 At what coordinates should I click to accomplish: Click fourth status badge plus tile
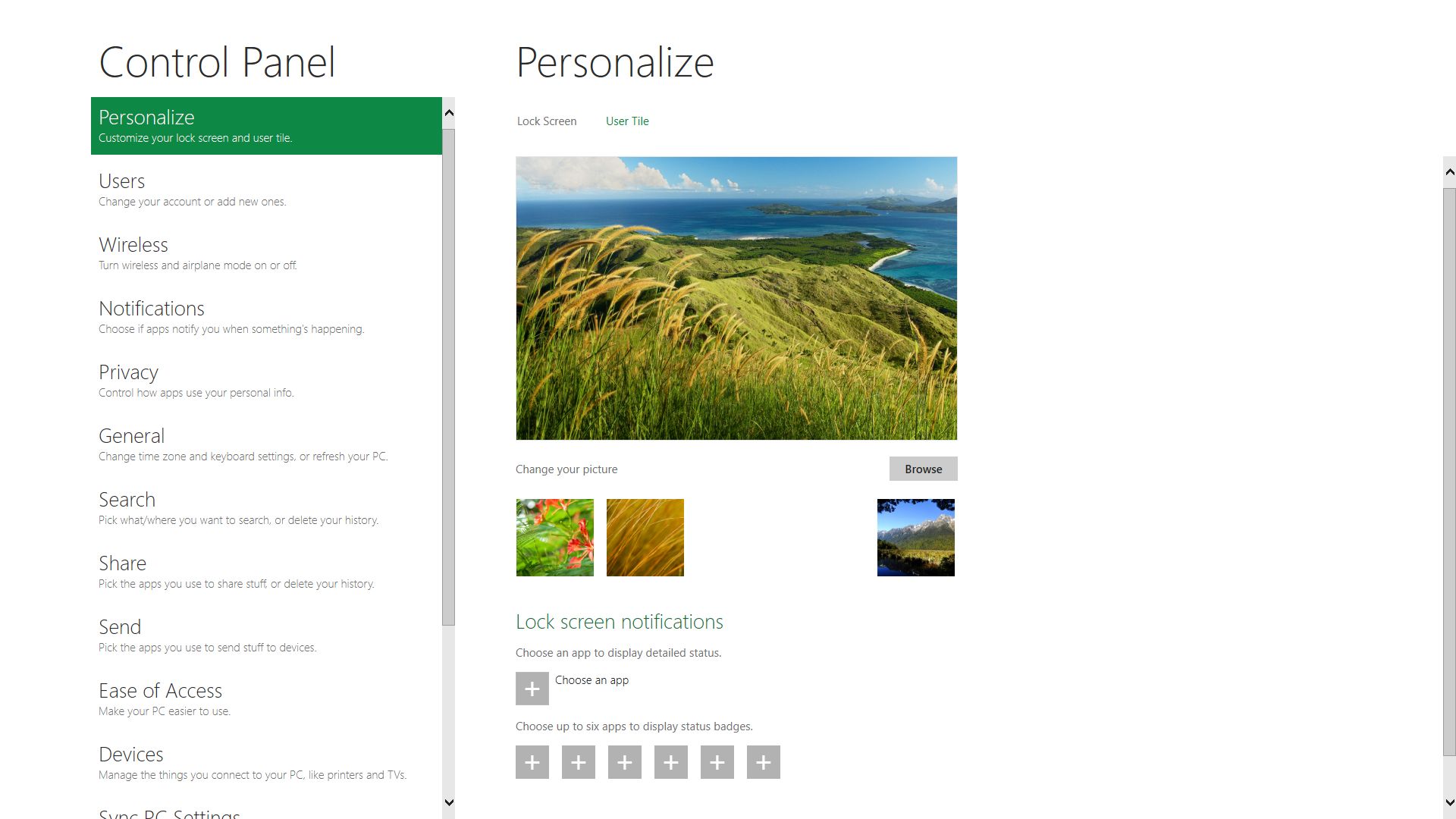671,762
